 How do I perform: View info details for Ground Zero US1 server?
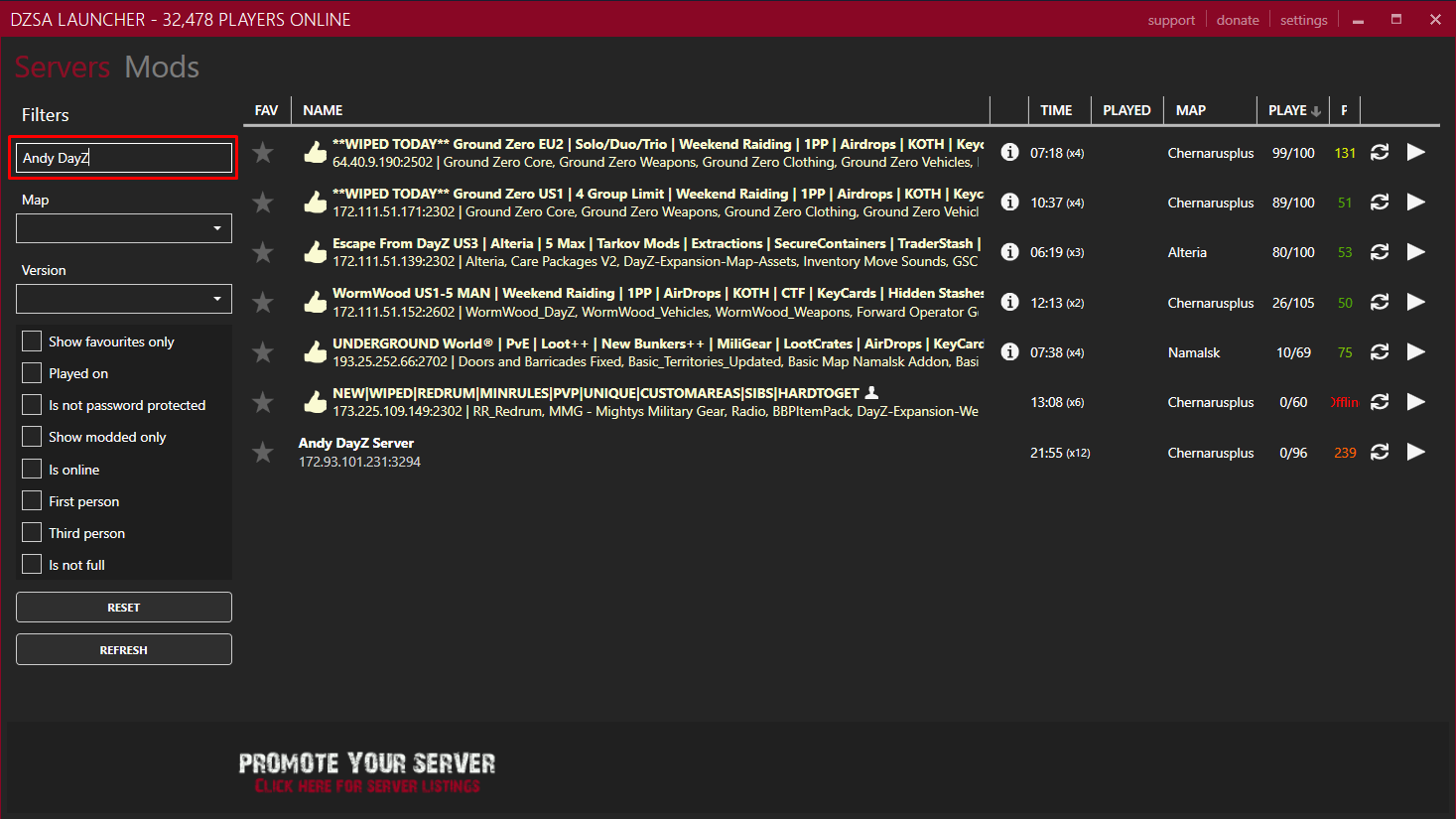point(1009,202)
